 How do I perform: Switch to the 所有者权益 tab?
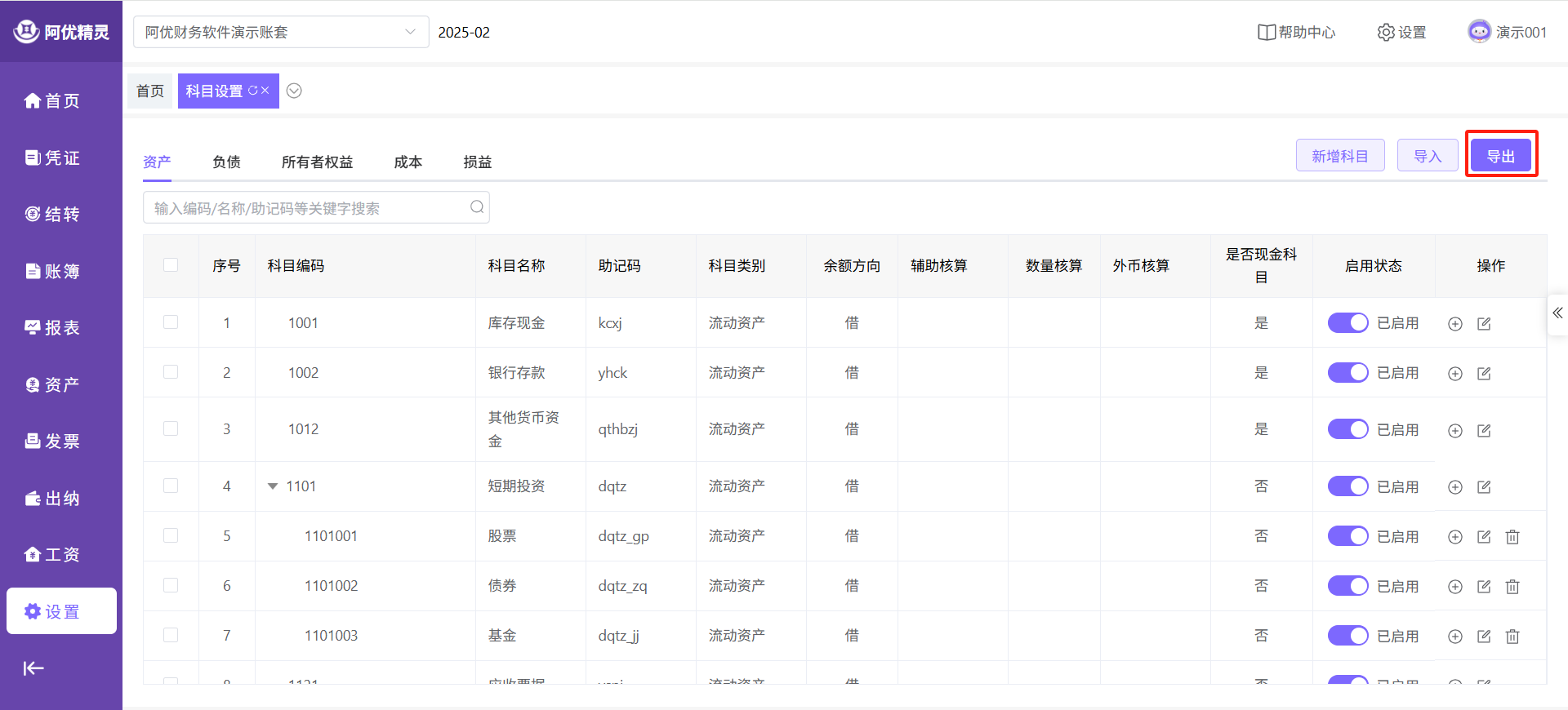tap(317, 162)
